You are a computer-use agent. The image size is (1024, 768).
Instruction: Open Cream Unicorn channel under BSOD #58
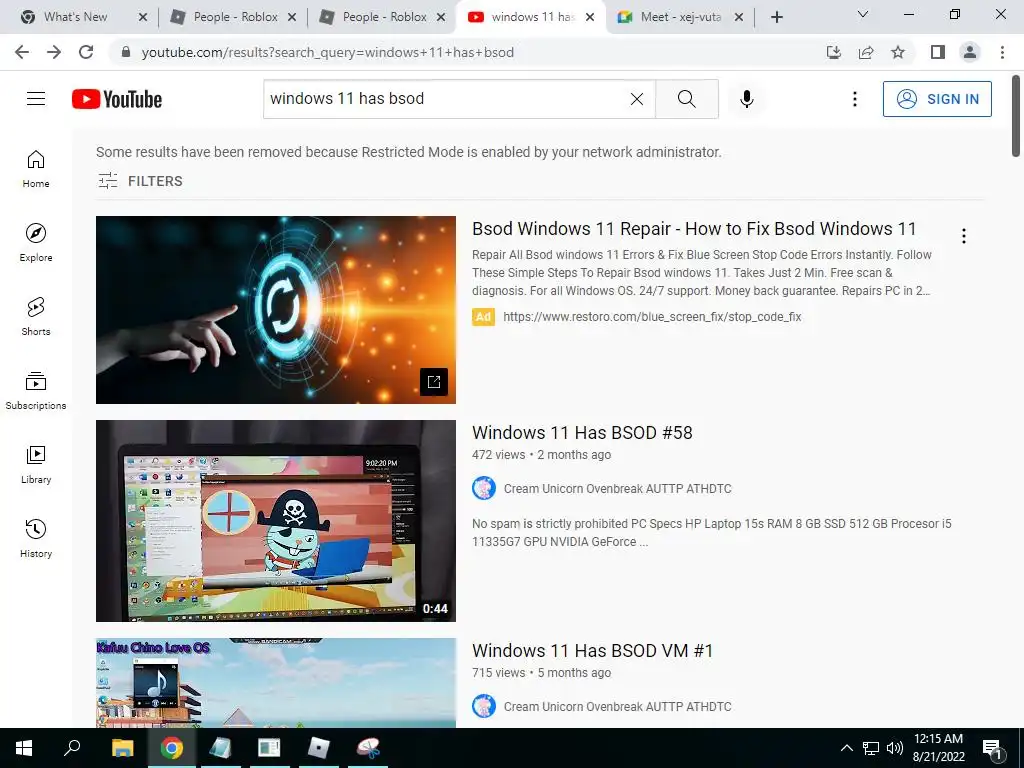(617, 488)
